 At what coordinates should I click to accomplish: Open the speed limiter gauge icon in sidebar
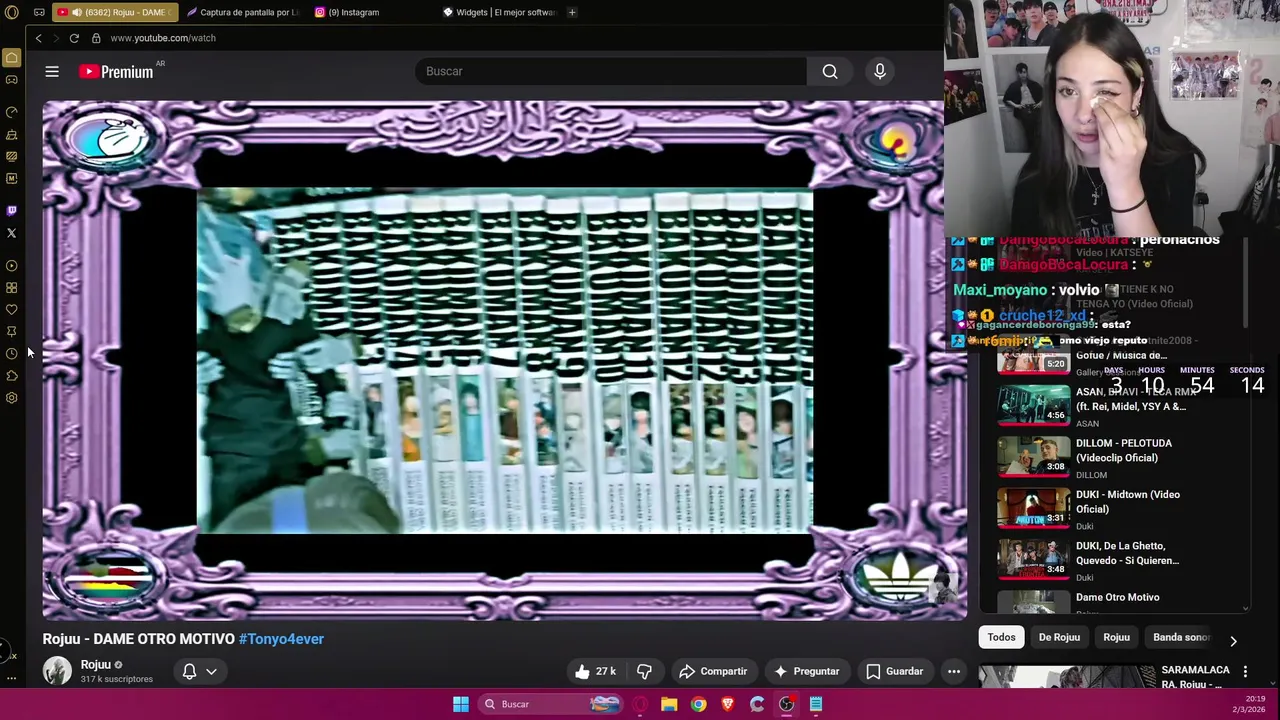click(x=12, y=112)
